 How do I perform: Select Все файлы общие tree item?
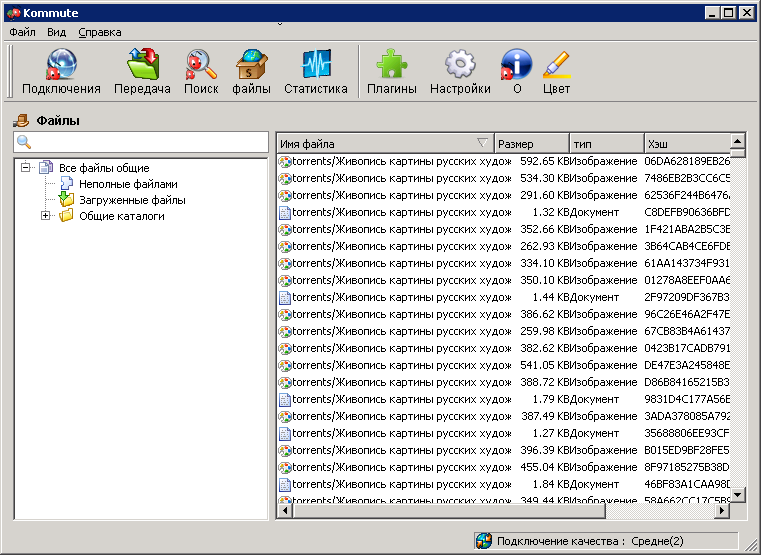coord(104,168)
